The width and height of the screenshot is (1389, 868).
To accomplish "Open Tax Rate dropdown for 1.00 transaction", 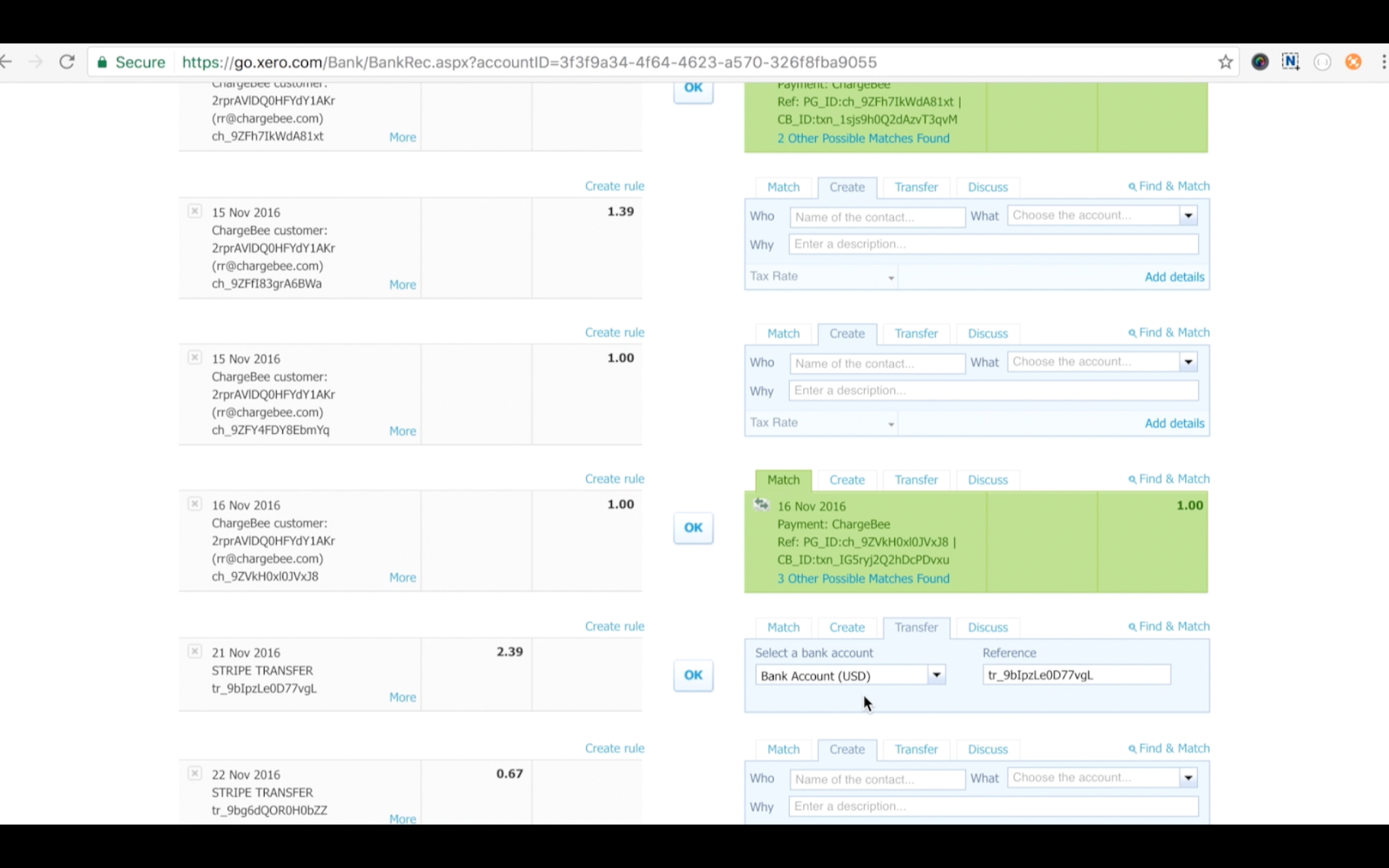I will click(x=891, y=424).
